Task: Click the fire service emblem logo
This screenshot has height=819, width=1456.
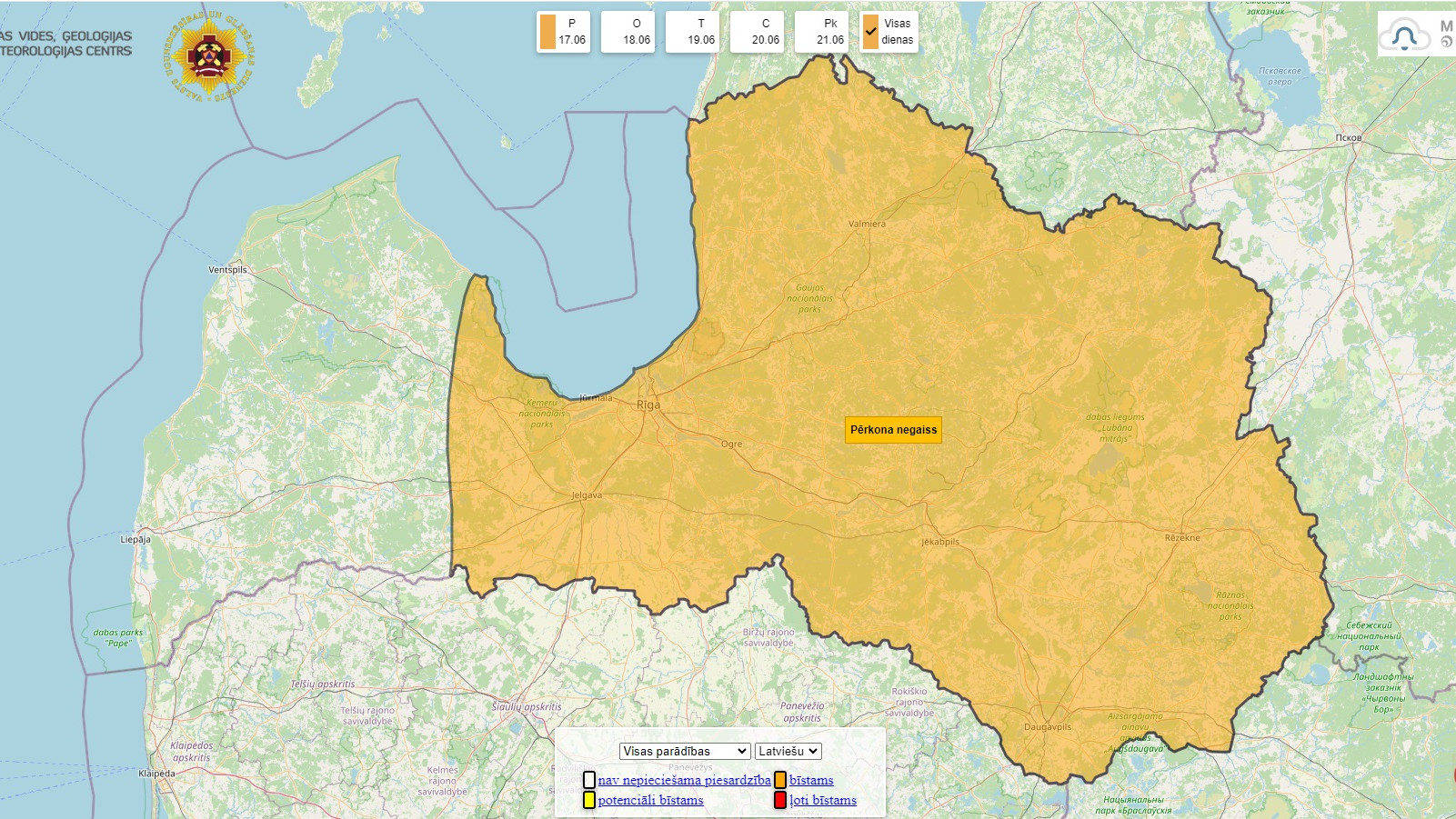Action: coord(210,56)
